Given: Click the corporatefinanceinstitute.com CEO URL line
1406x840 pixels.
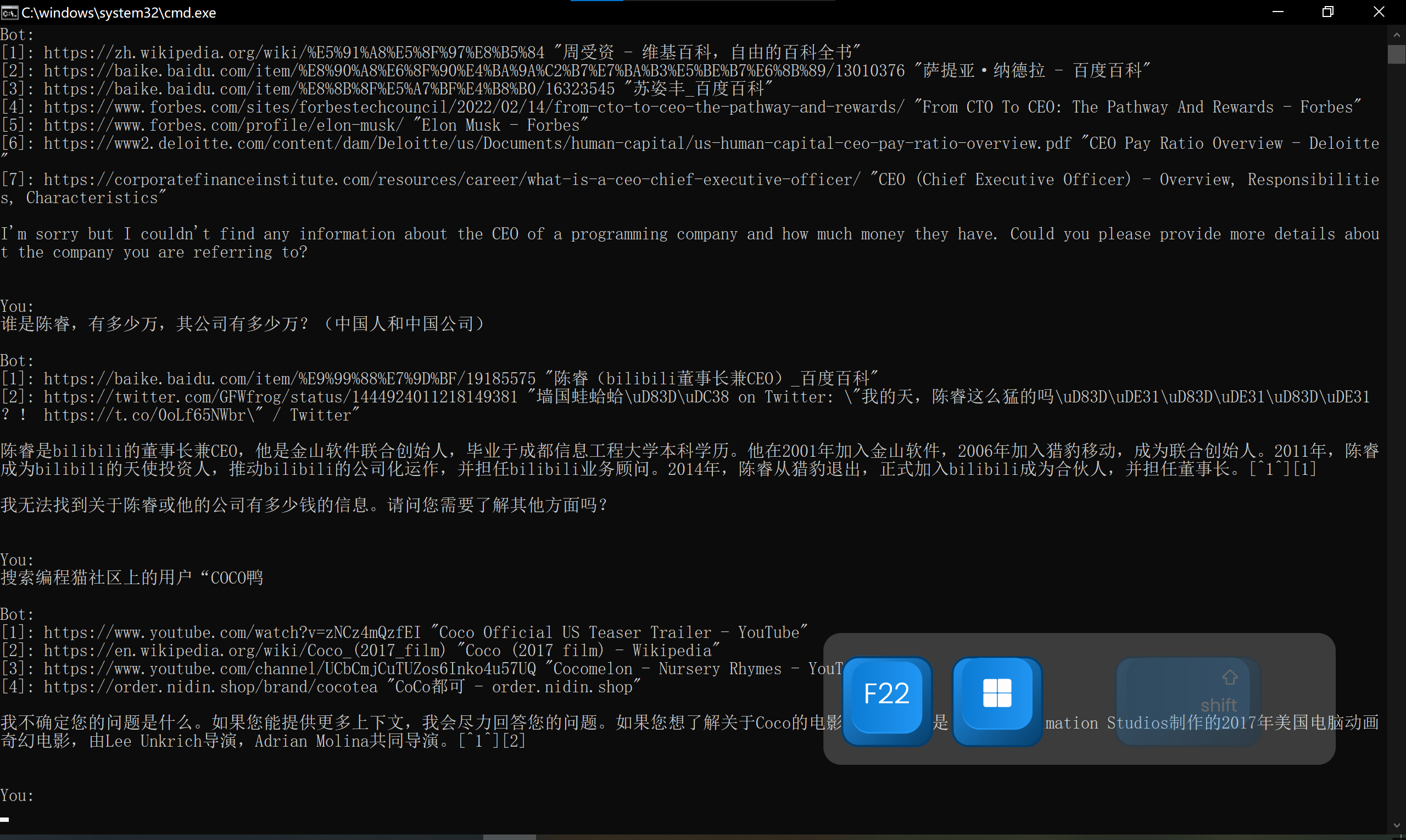Looking at the screenshot, I should pyautogui.click(x=690, y=188).
